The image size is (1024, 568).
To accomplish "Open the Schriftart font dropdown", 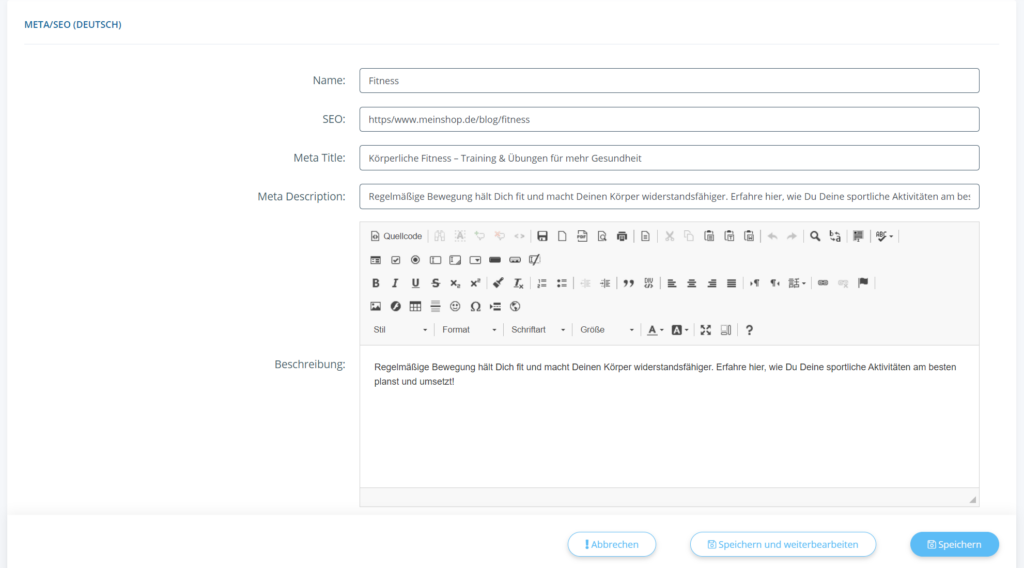I will [538, 330].
